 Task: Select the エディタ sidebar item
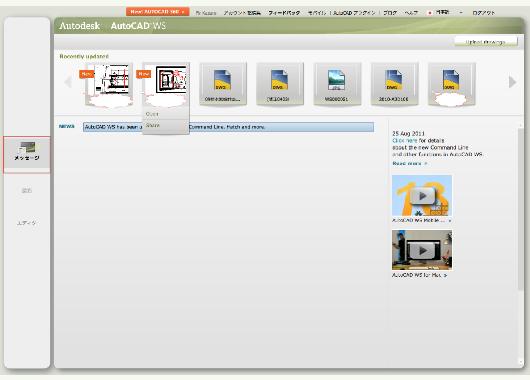27,223
